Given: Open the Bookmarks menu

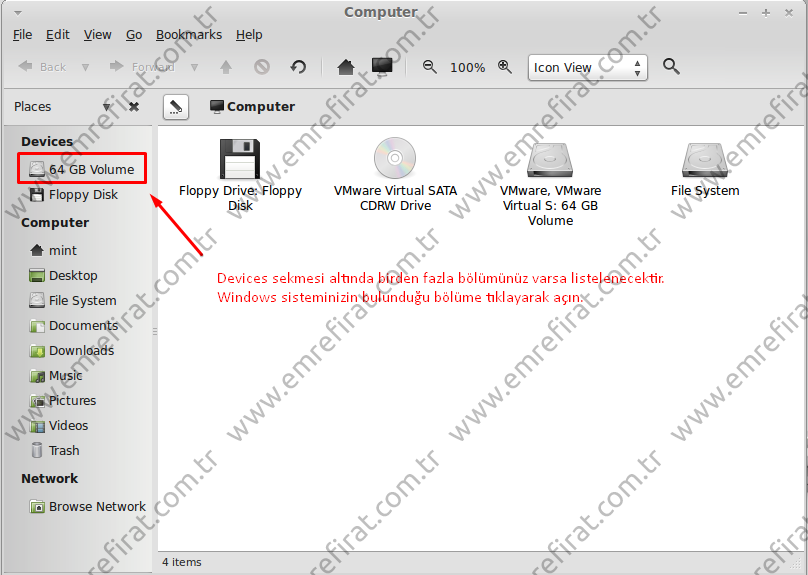Looking at the screenshot, I should 189,34.
